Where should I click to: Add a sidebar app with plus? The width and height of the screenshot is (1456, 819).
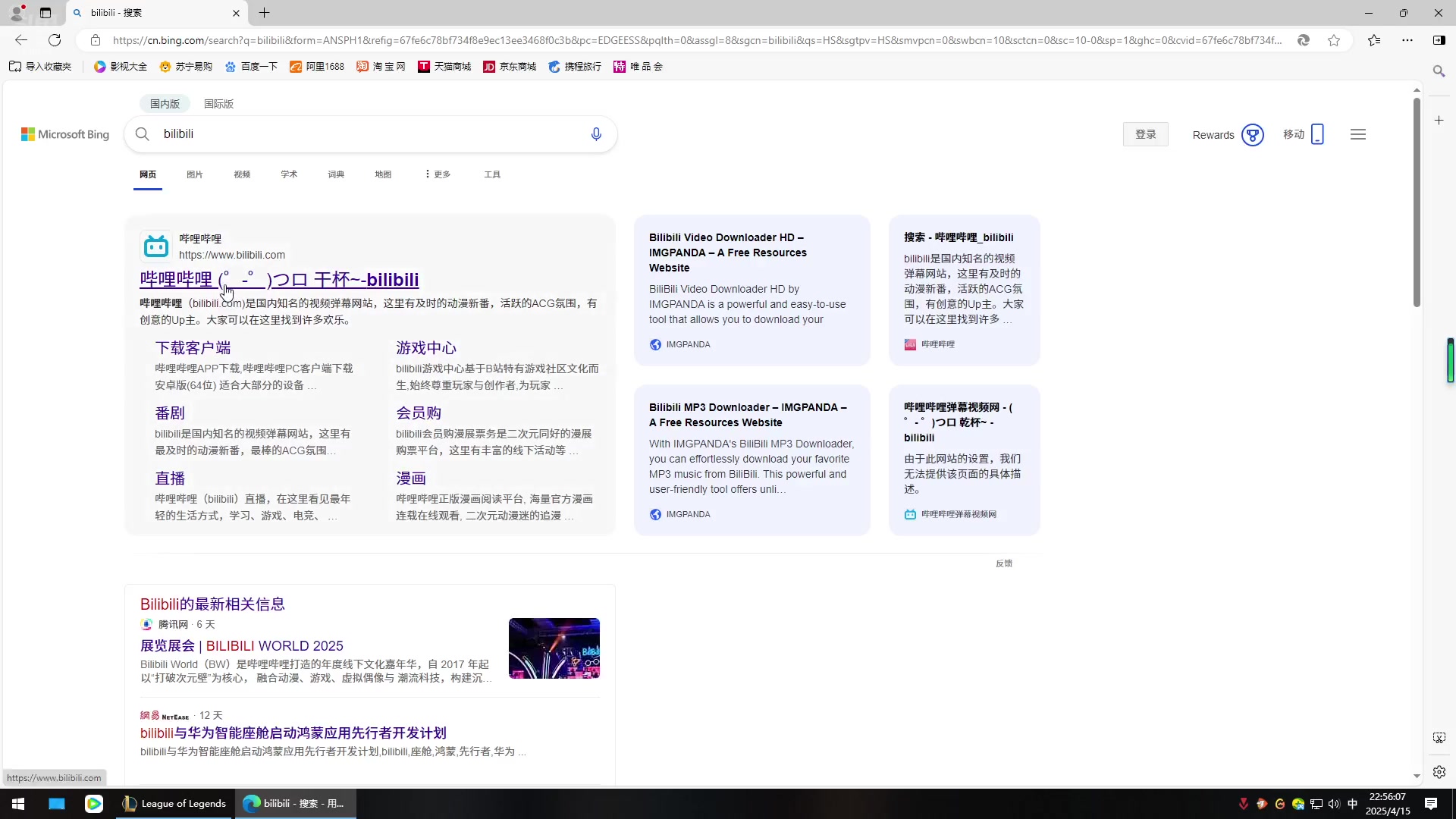pos(1439,120)
